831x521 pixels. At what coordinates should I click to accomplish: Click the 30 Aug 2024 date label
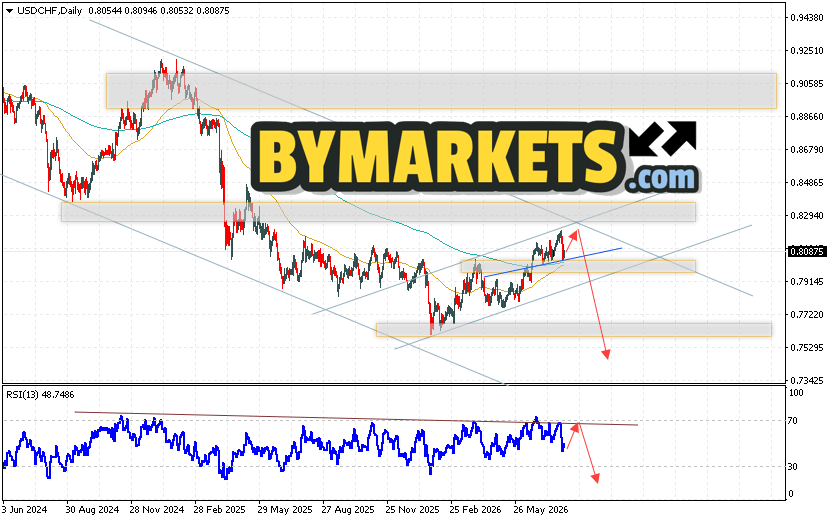click(x=92, y=510)
